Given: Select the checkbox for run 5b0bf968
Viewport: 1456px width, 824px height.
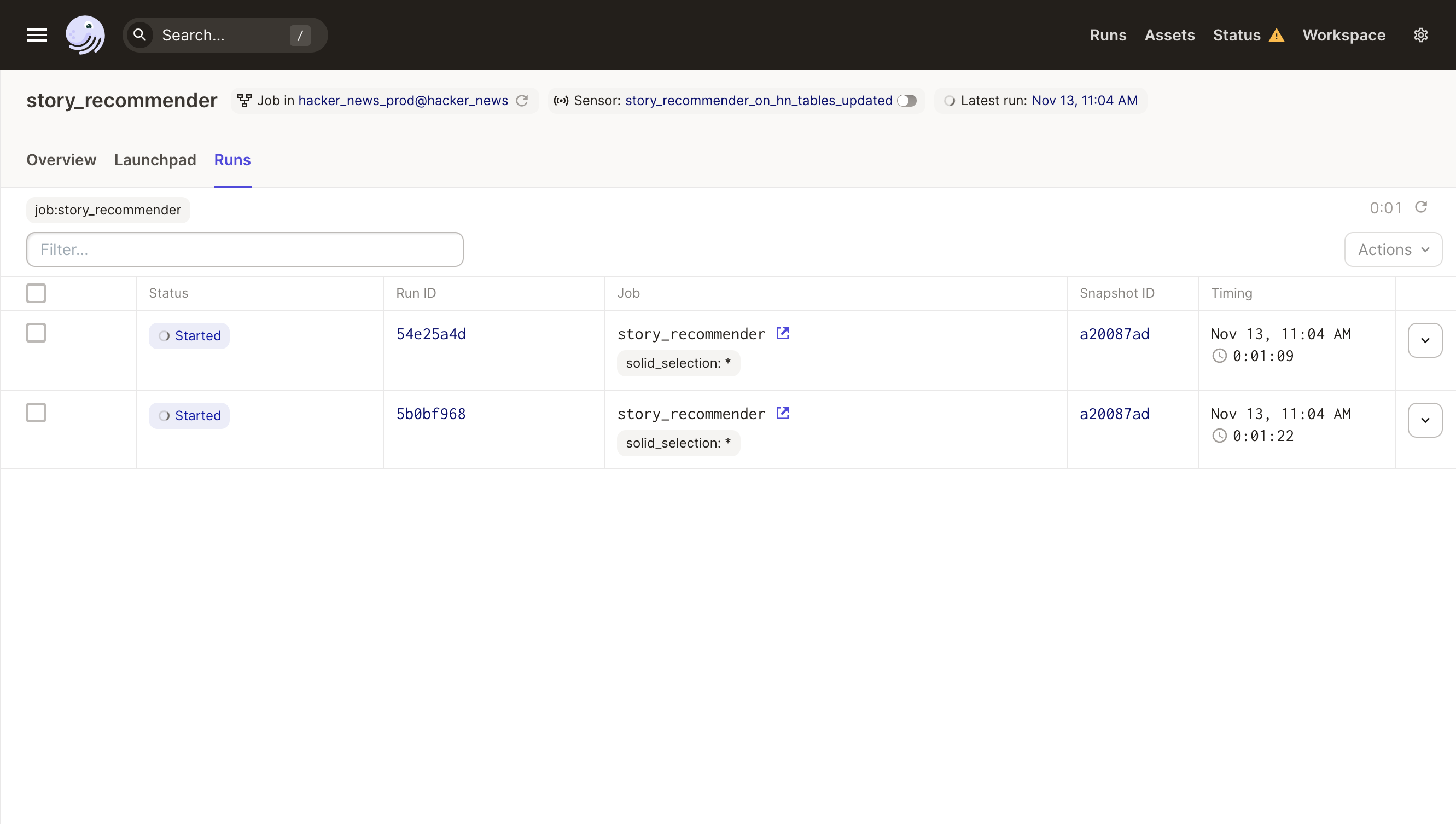Looking at the screenshot, I should click(x=36, y=413).
